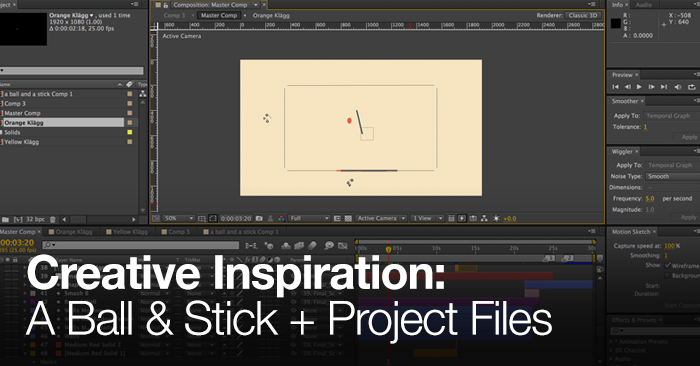
Task: Click the Classic 3D renderer button
Action: 583,15
